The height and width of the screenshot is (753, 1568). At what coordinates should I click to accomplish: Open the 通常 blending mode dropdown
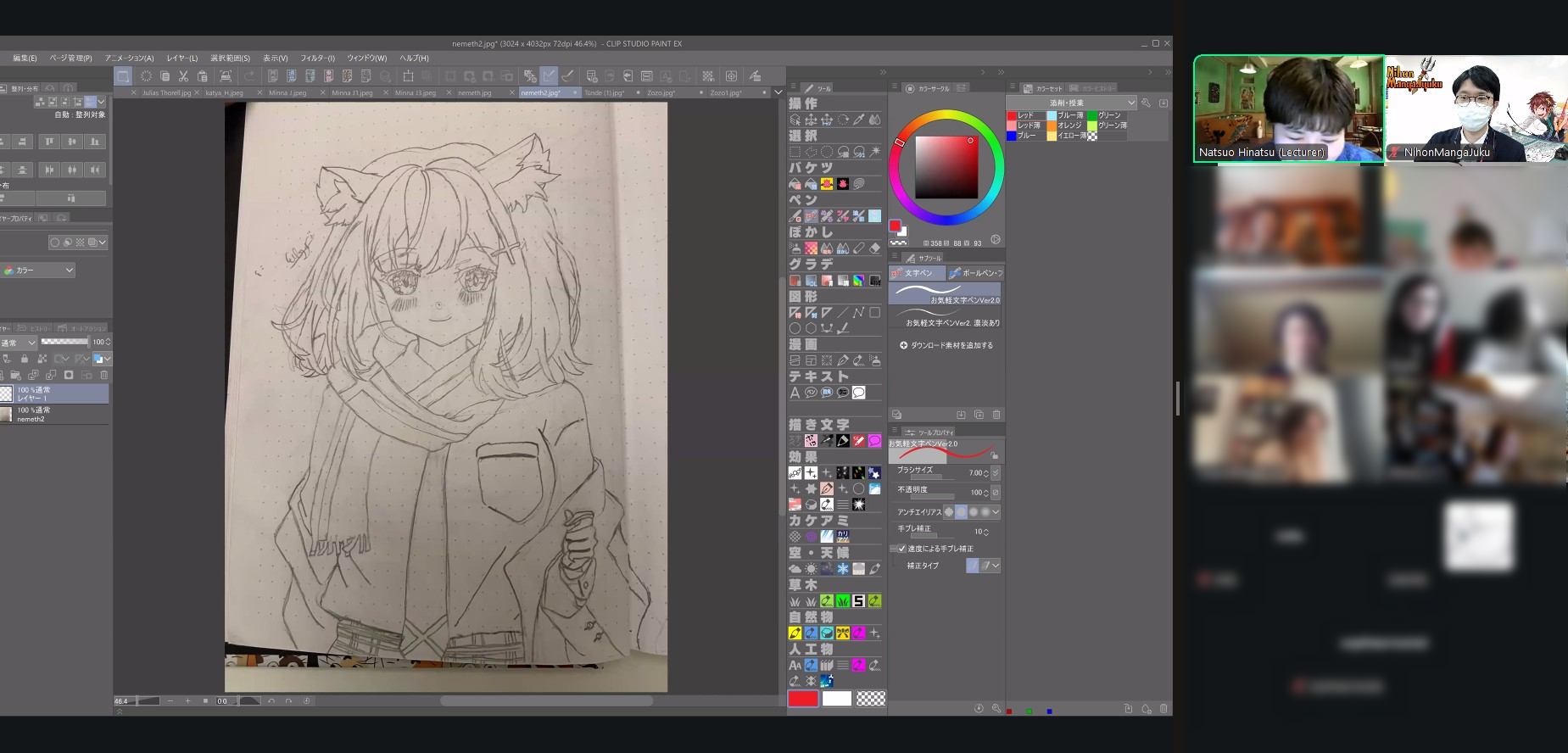(19, 343)
